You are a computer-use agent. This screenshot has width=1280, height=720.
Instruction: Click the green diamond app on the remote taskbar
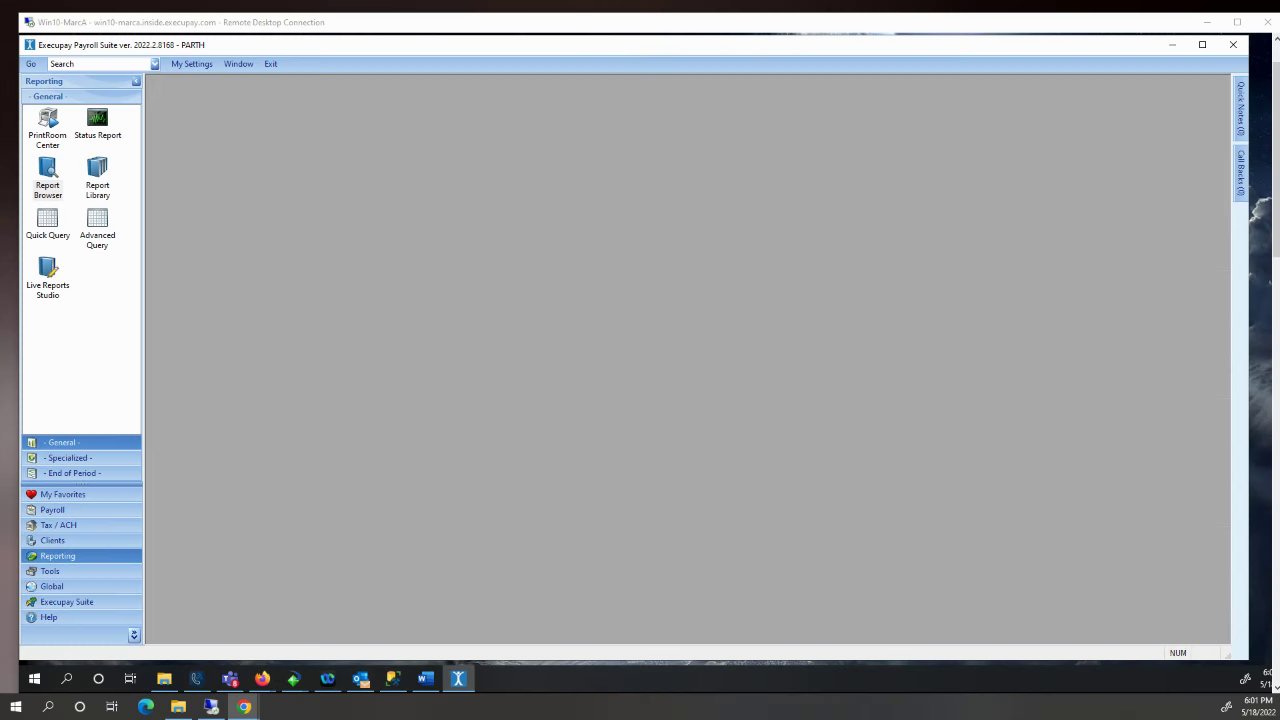pos(294,679)
